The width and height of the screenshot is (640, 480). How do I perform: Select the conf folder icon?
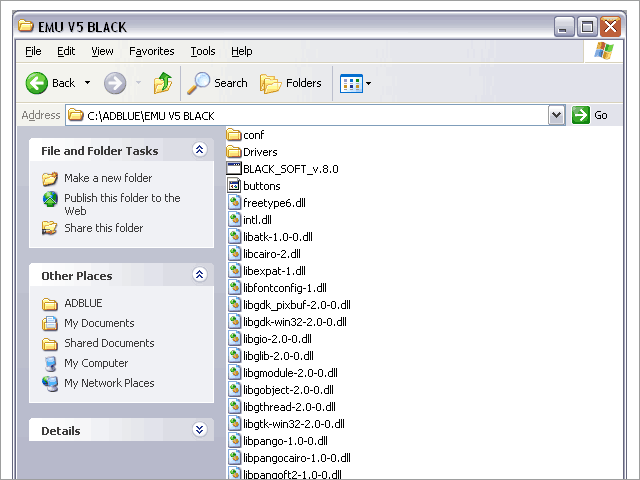coord(234,134)
